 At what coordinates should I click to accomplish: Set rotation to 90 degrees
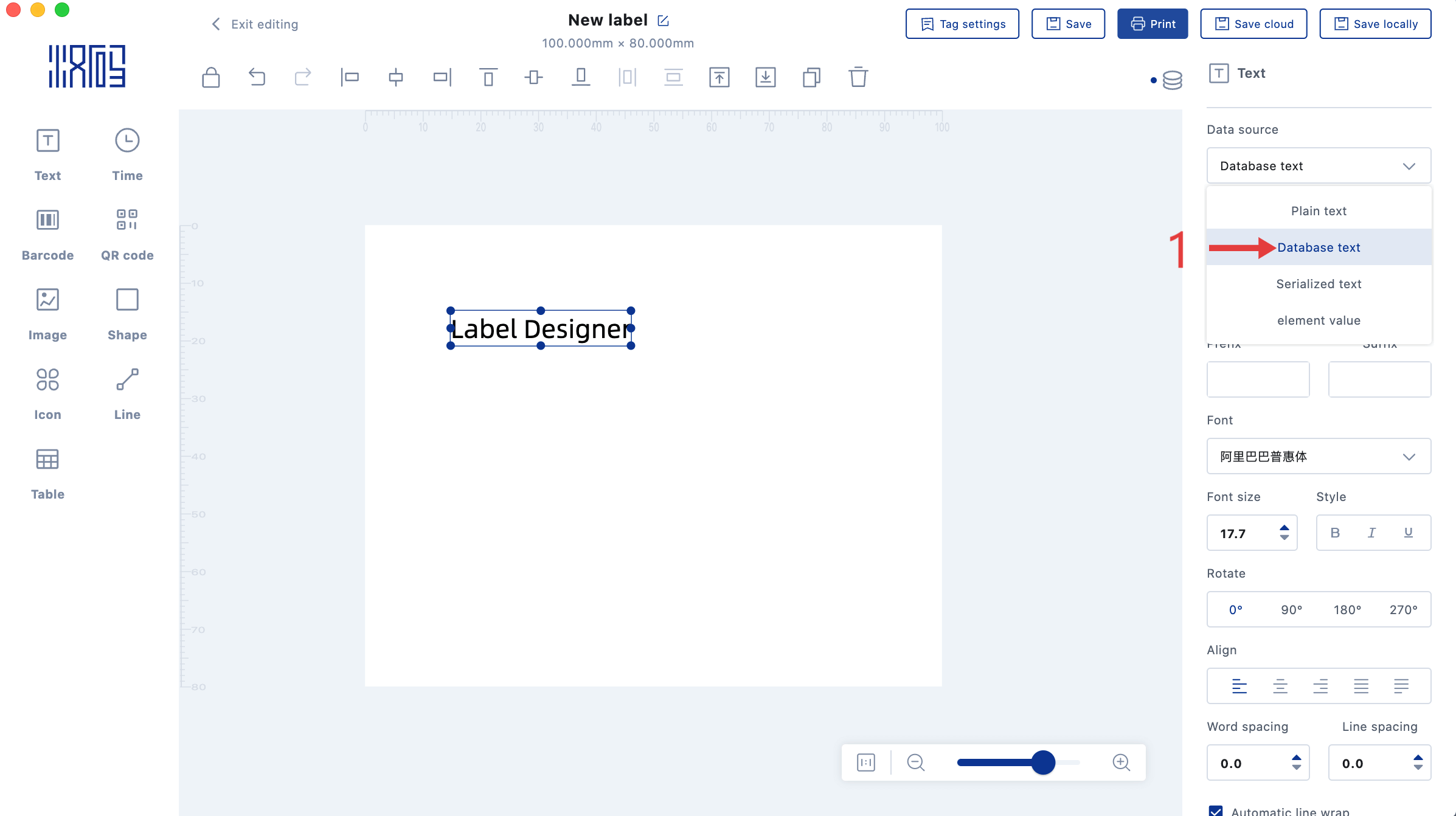(x=1291, y=609)
